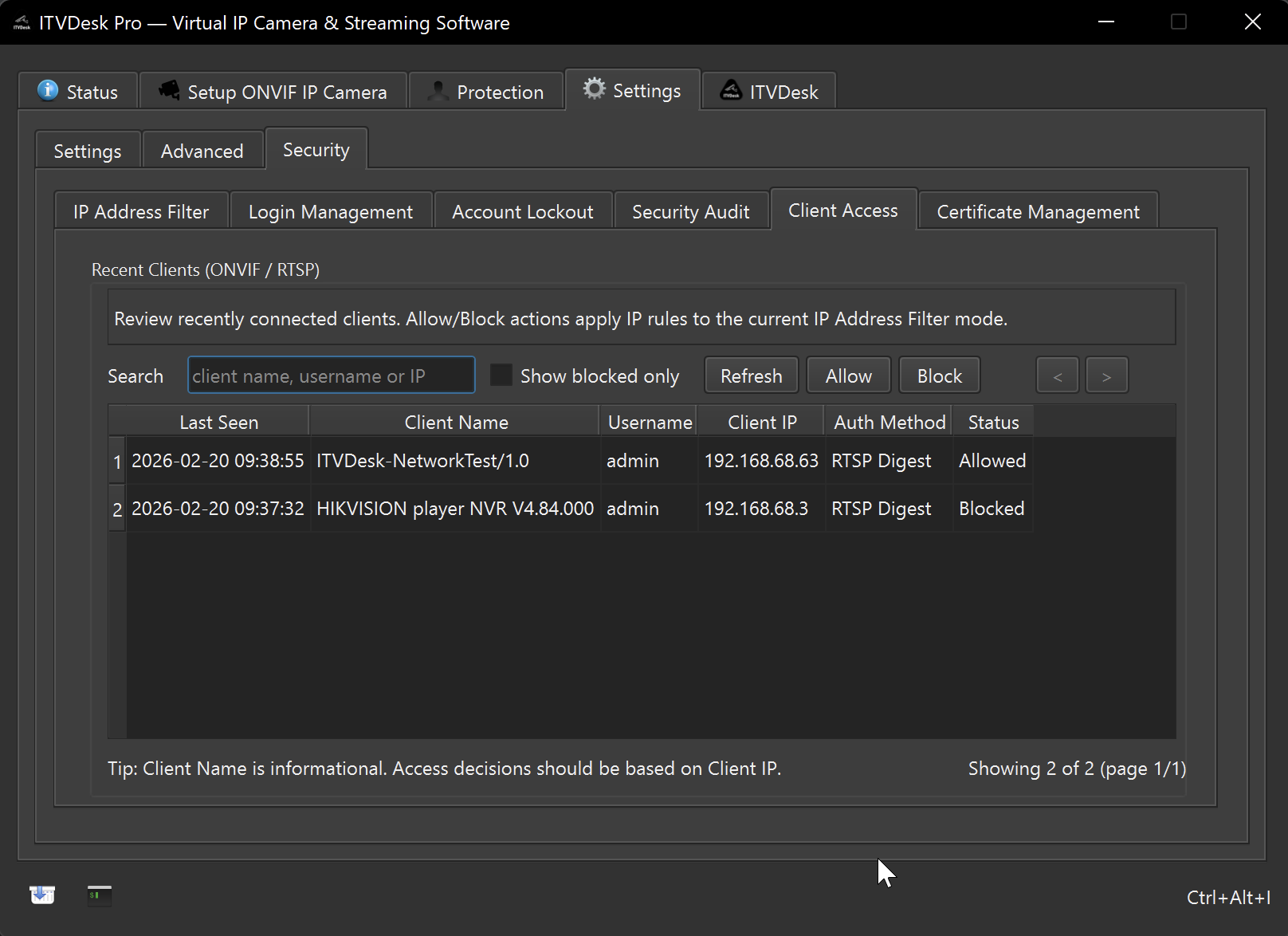Click the Block button
1288x936 pixels.
939,376
